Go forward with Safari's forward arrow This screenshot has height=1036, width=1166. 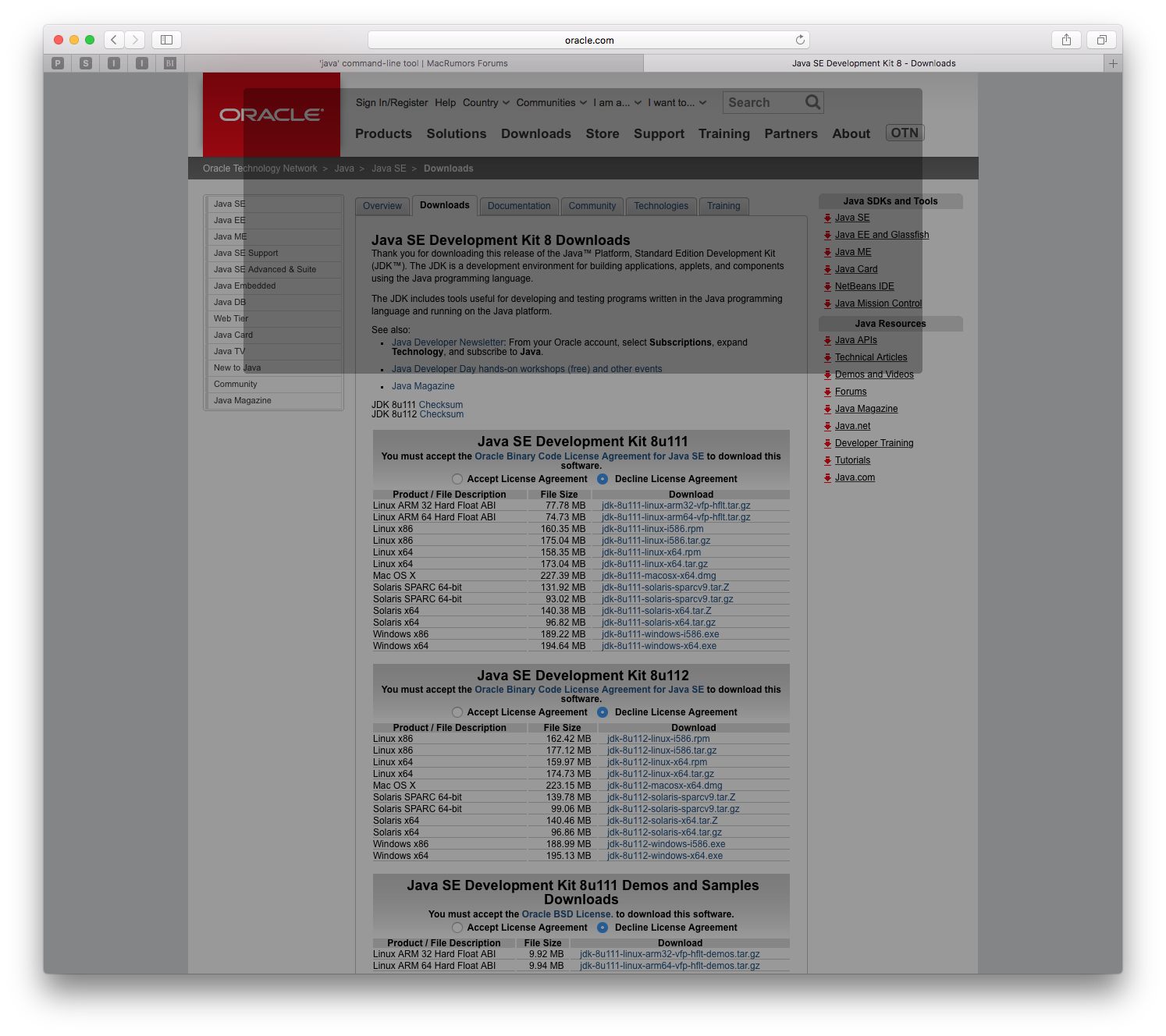click(135, 40)
